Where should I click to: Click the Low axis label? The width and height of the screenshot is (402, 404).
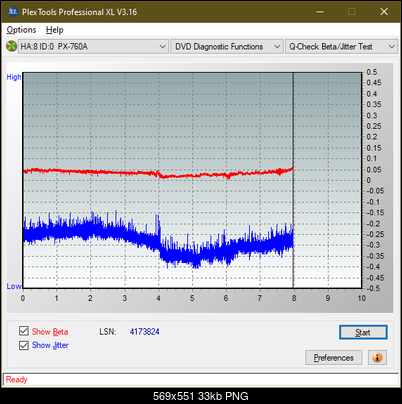tap(14, 286)
